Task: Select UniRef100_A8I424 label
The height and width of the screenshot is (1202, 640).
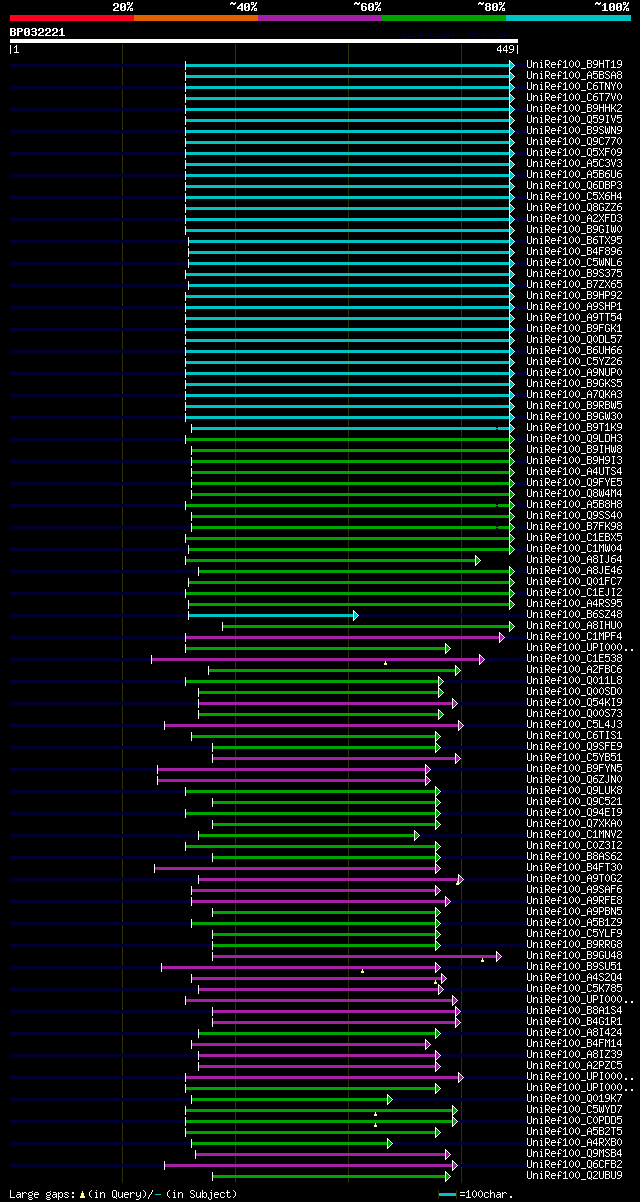Action: pos(574,1032)
